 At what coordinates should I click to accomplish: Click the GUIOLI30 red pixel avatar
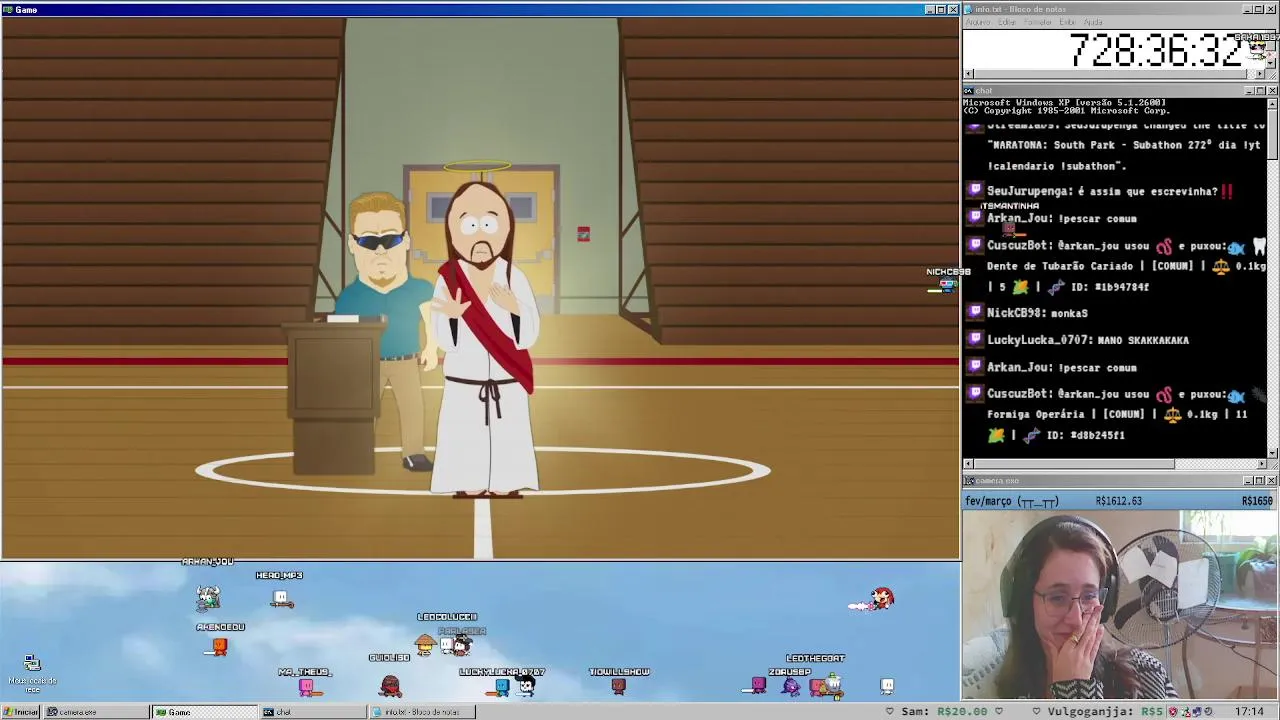click(390, 686)
